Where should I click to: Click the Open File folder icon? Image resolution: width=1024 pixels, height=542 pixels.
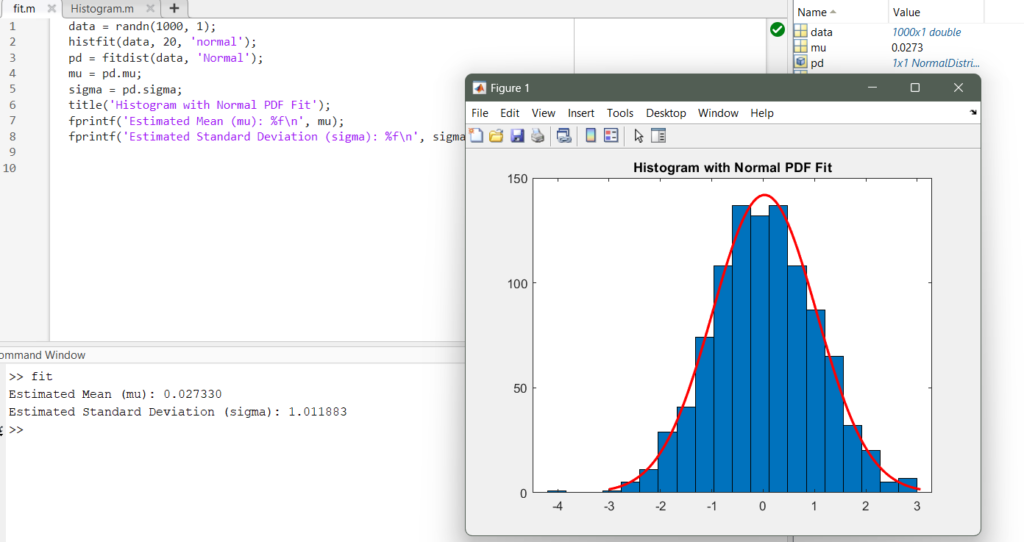click(496, 136)
